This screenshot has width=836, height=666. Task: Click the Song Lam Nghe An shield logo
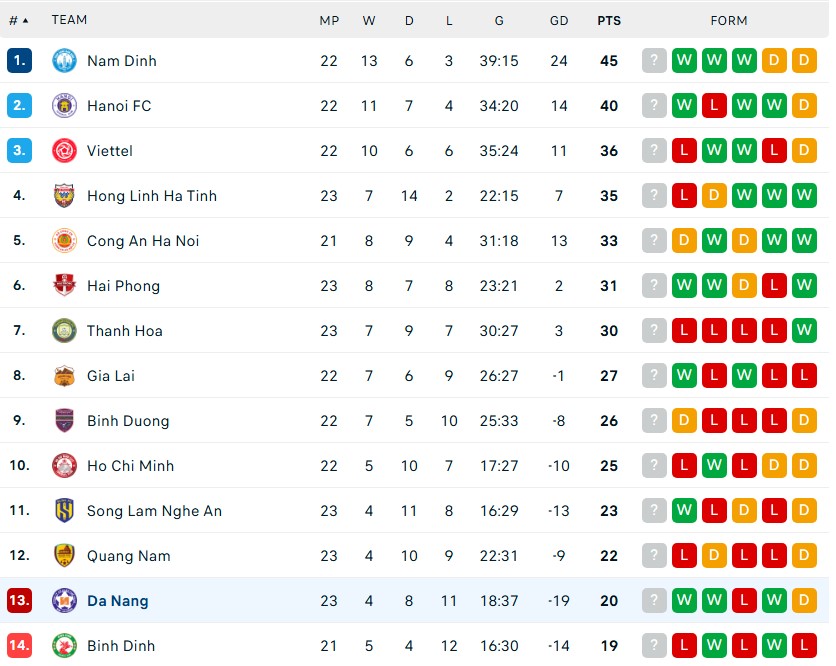65,510
